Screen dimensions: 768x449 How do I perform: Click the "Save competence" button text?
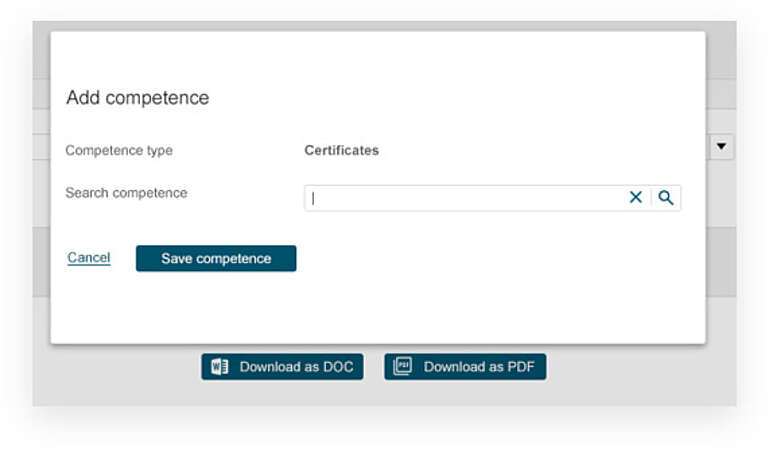tap(216, 259)
